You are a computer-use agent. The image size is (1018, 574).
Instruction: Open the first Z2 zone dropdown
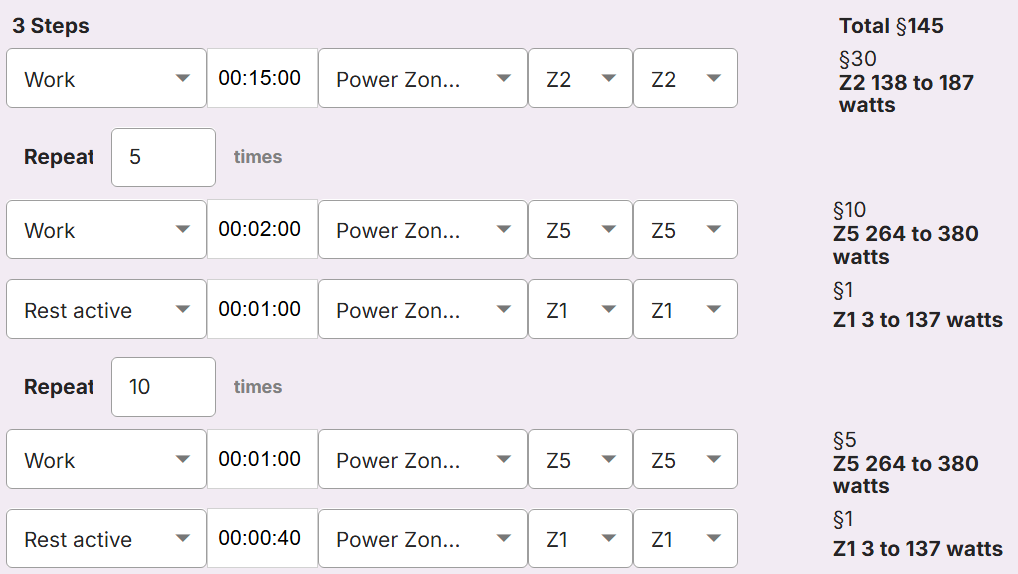(x=580, y=79)
